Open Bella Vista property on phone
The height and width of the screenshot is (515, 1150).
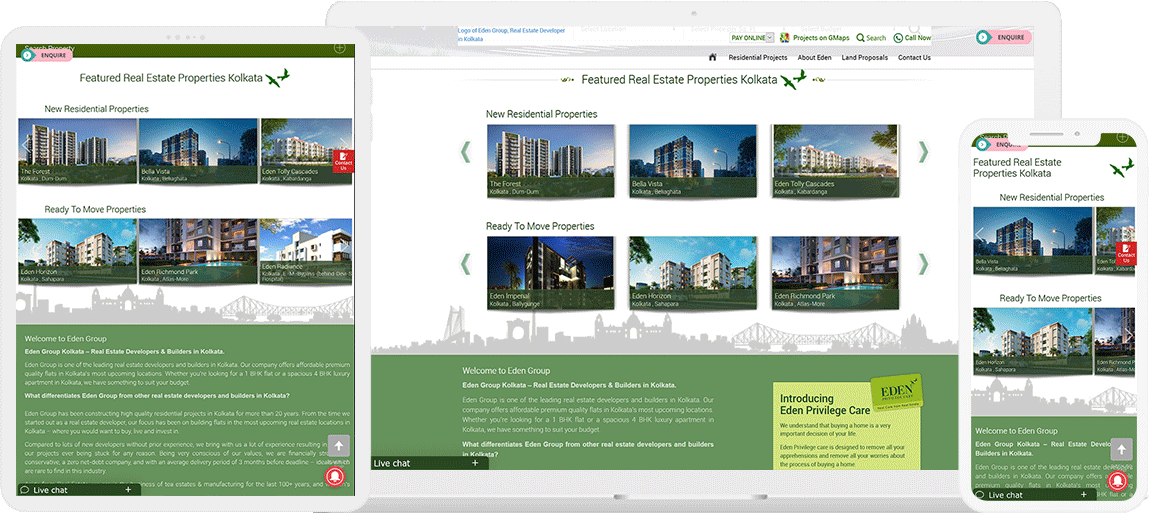click(1033, 241)
